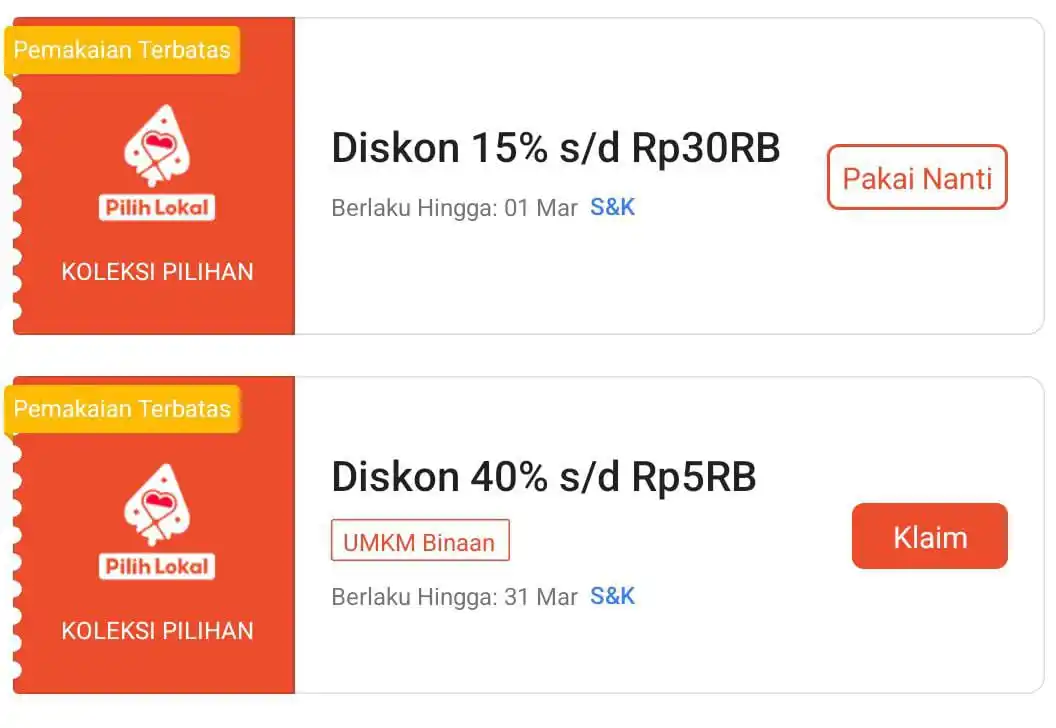Select the UMKM Binaan tag

(420, 540)
